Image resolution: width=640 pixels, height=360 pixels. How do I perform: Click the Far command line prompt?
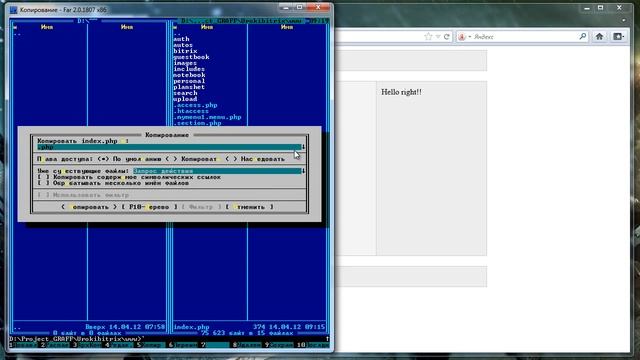click(x=77, y=339)
